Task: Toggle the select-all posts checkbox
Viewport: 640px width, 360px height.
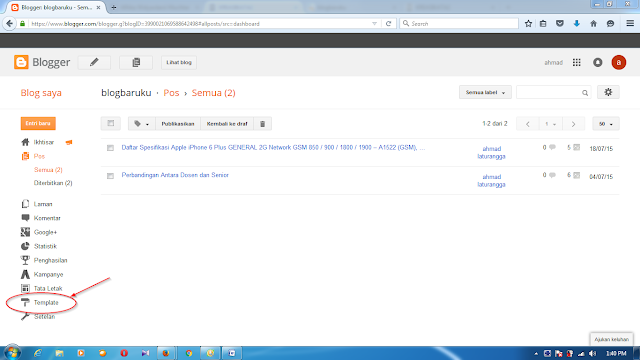Action: (111, 123)
